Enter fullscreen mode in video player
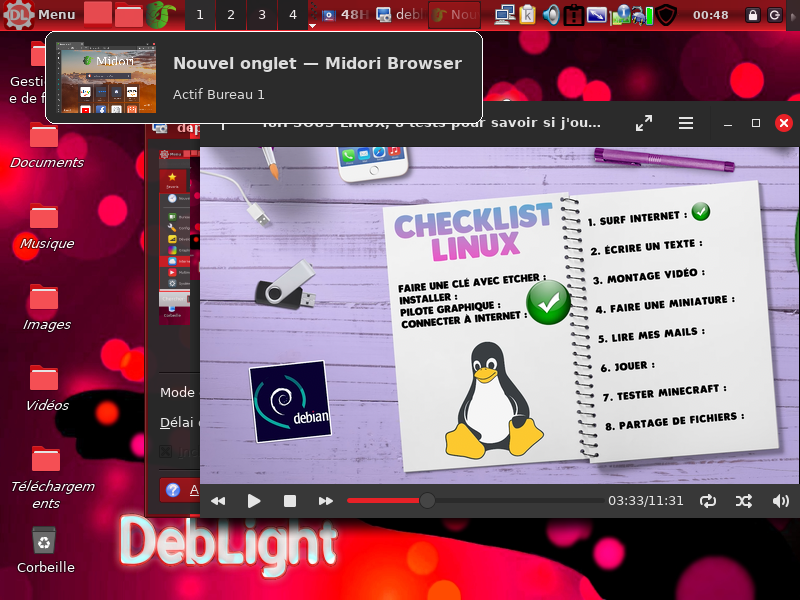 pos(644,123)
